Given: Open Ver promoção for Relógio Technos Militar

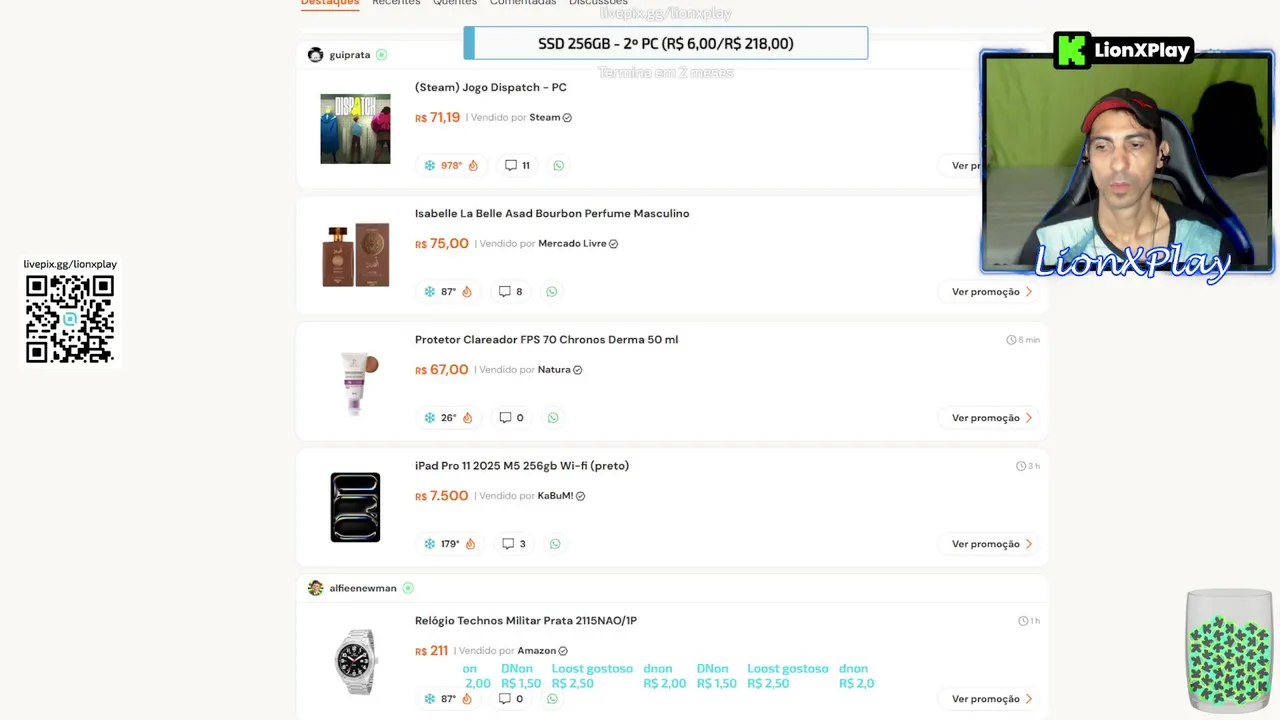Looking at the screenshot, I should (991, 698).
